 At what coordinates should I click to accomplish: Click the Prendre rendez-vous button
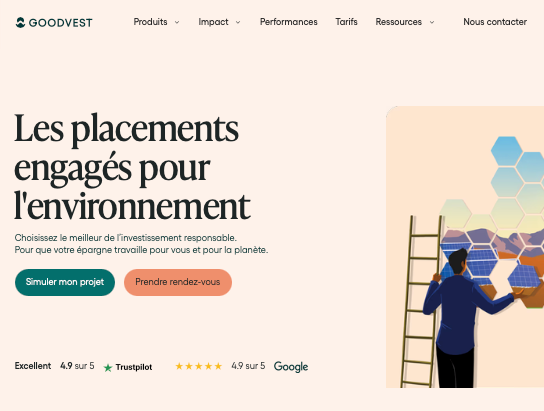178,282
